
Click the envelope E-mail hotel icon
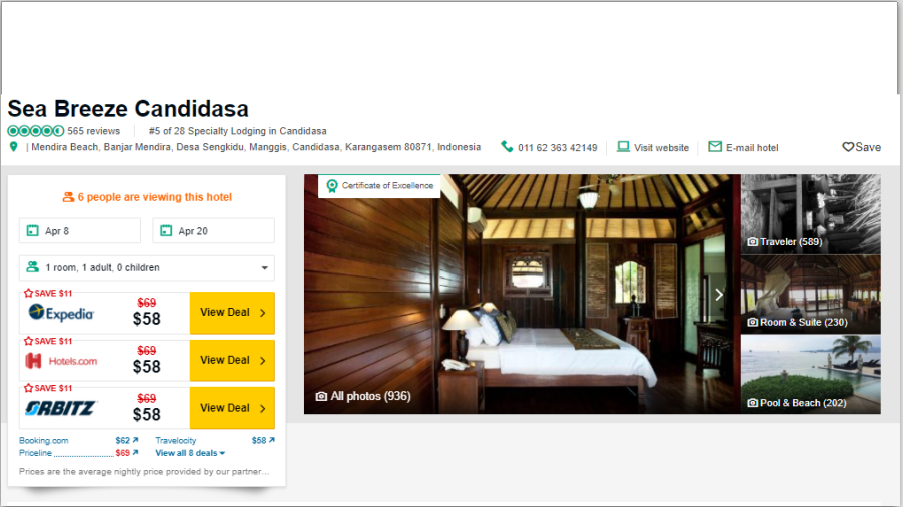coord(715,146)
